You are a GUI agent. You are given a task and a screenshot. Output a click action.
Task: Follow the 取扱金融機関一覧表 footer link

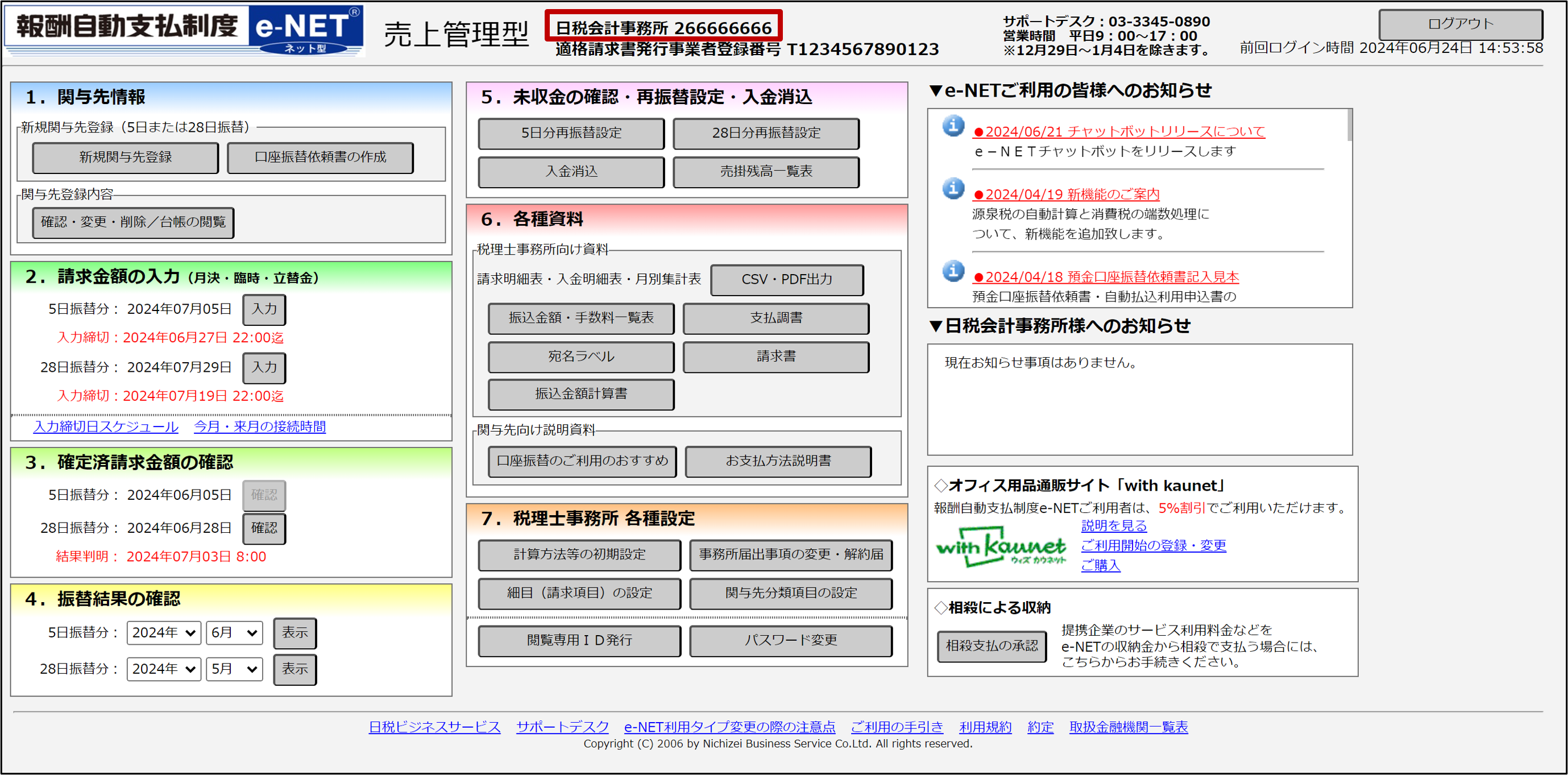[1128, 726]
